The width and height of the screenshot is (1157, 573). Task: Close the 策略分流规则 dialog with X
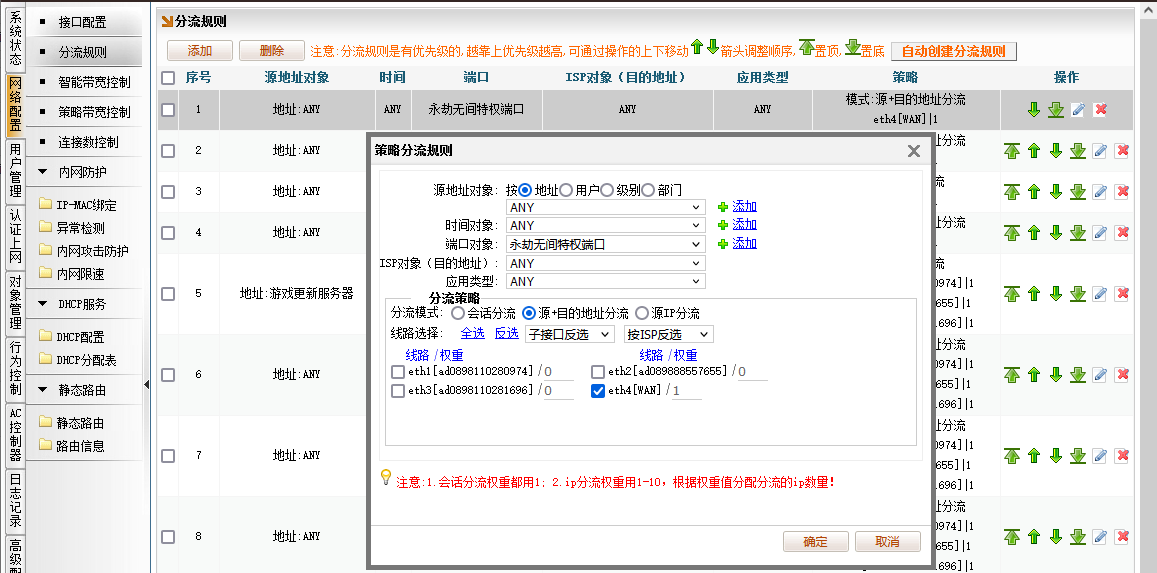(913, 151)
